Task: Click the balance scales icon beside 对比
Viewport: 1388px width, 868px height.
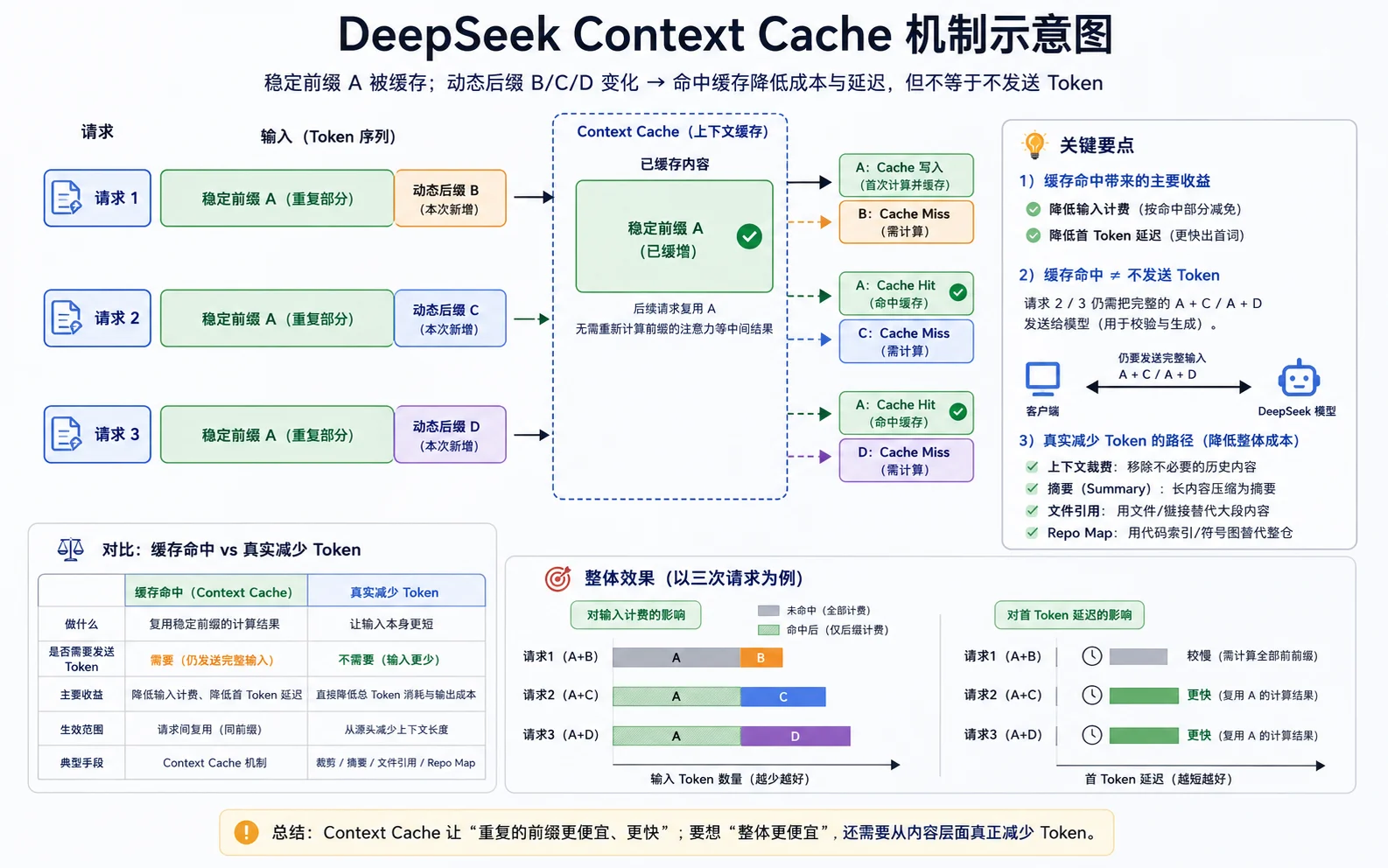Action: click(x=71, y=549)
